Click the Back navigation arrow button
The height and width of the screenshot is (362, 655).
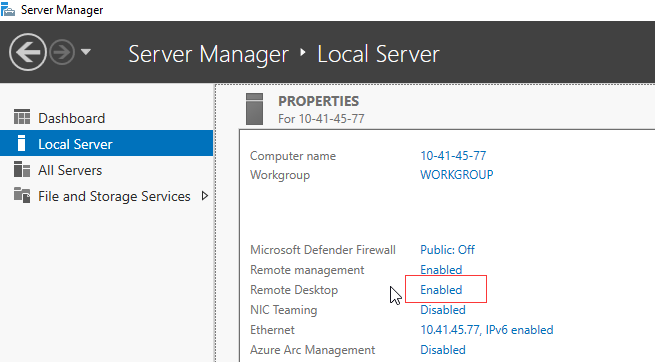click(x=28, y=52)
